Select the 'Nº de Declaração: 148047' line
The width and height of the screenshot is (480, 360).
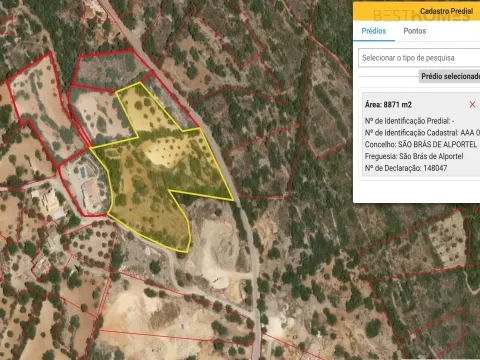[406, 168]
